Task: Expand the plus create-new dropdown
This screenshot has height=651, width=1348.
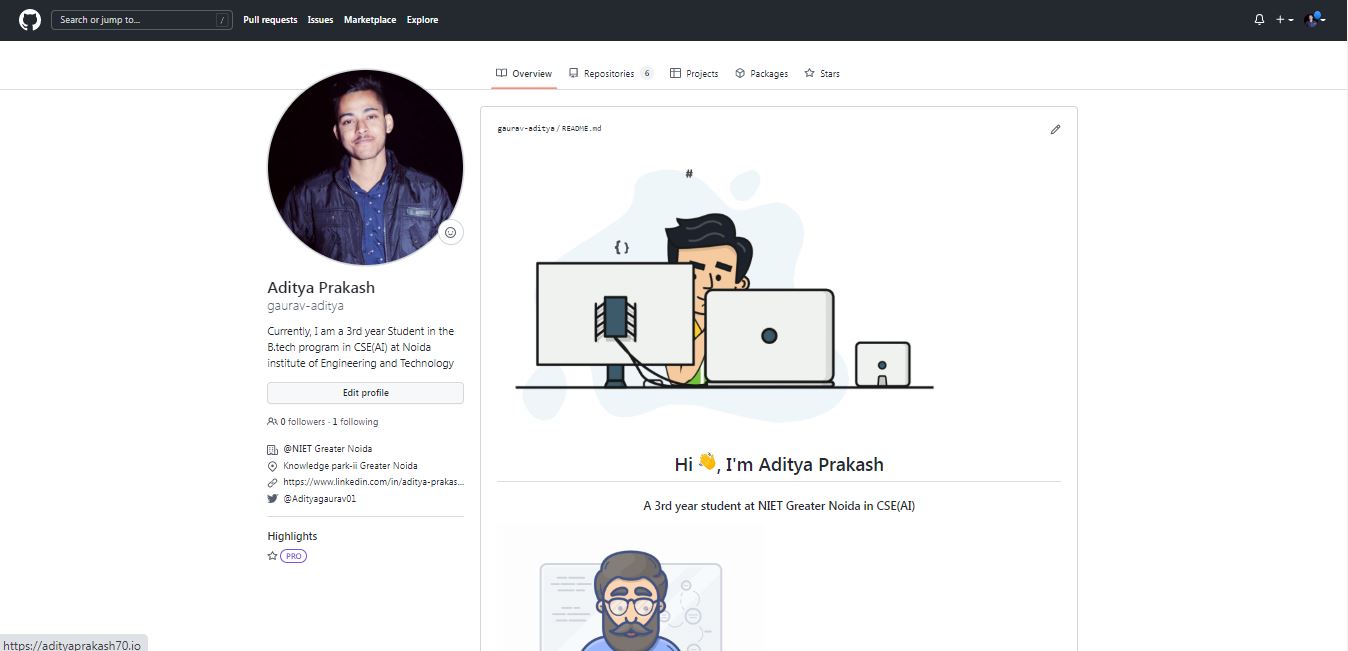Action: pos(1284,20)
